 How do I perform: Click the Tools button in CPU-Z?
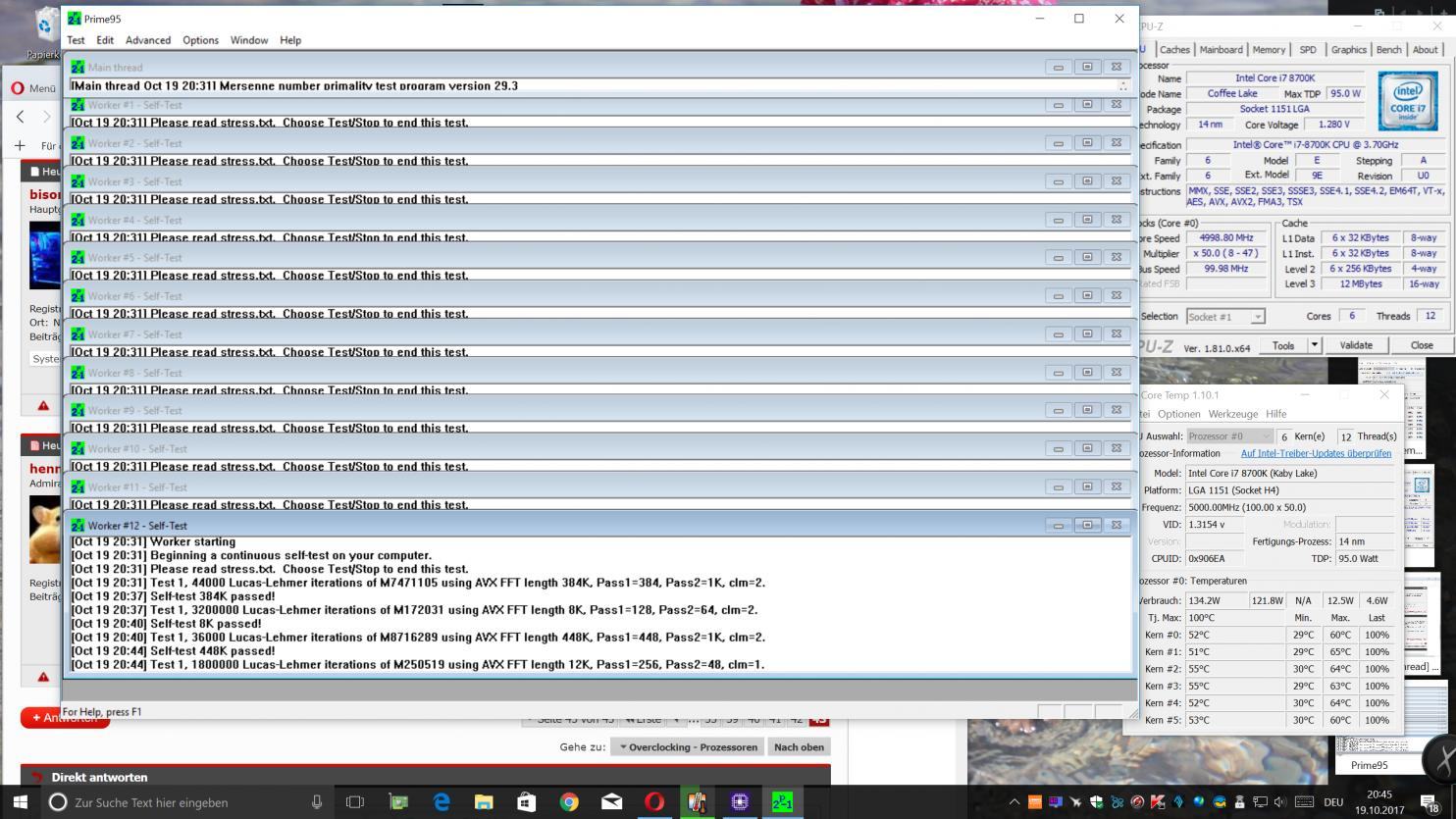[x=1283, y=345]
